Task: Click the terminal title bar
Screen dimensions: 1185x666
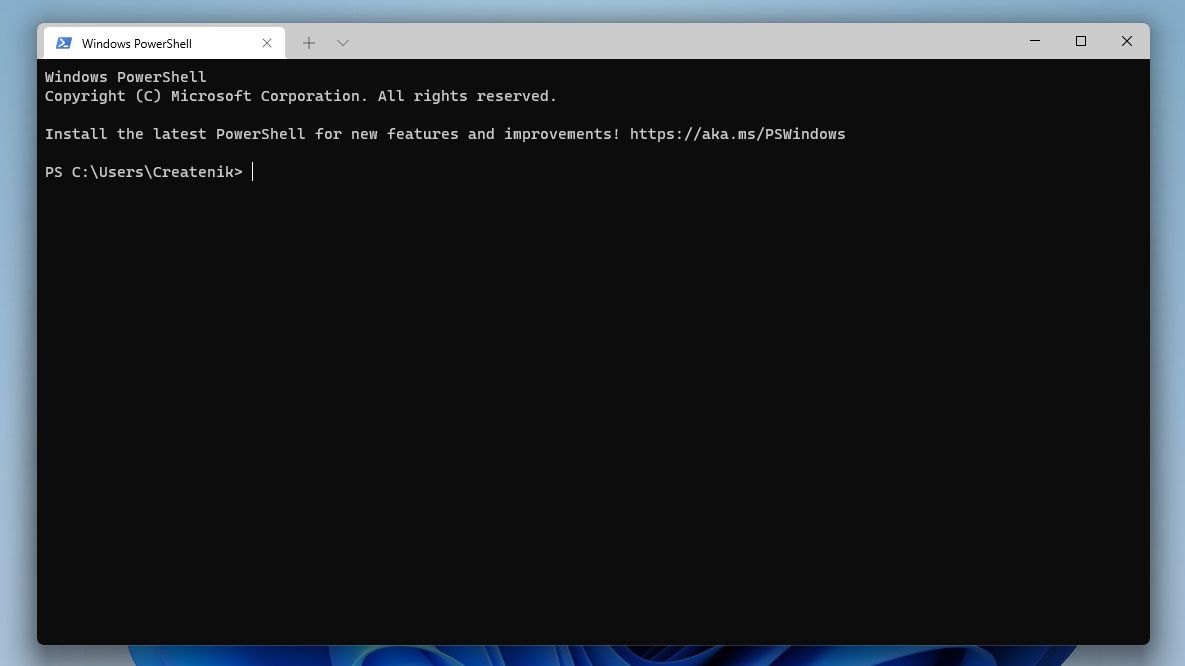Action: pyautogui.click(x=650, y=41)
